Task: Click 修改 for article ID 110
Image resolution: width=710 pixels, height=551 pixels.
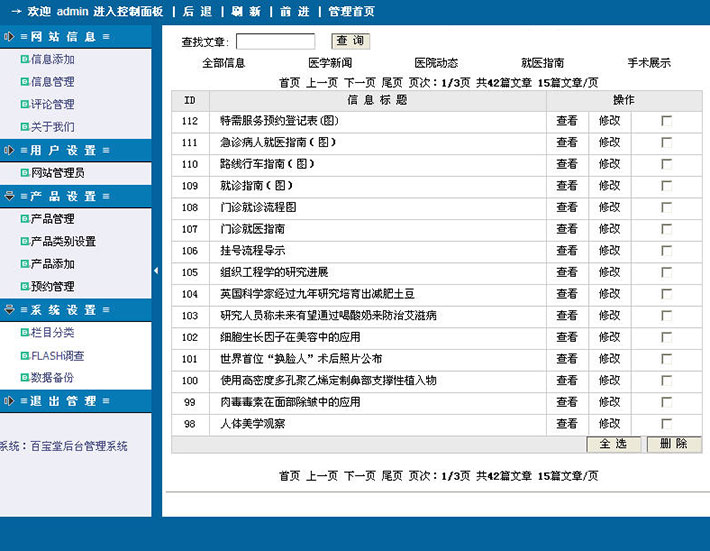Action: click(x=609, y=164)
